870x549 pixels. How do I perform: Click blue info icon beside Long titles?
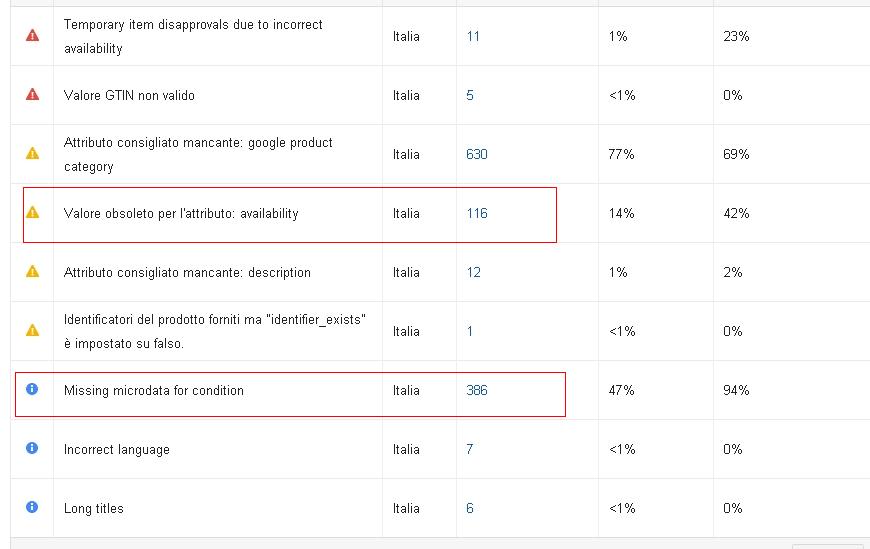click(32, 507)
